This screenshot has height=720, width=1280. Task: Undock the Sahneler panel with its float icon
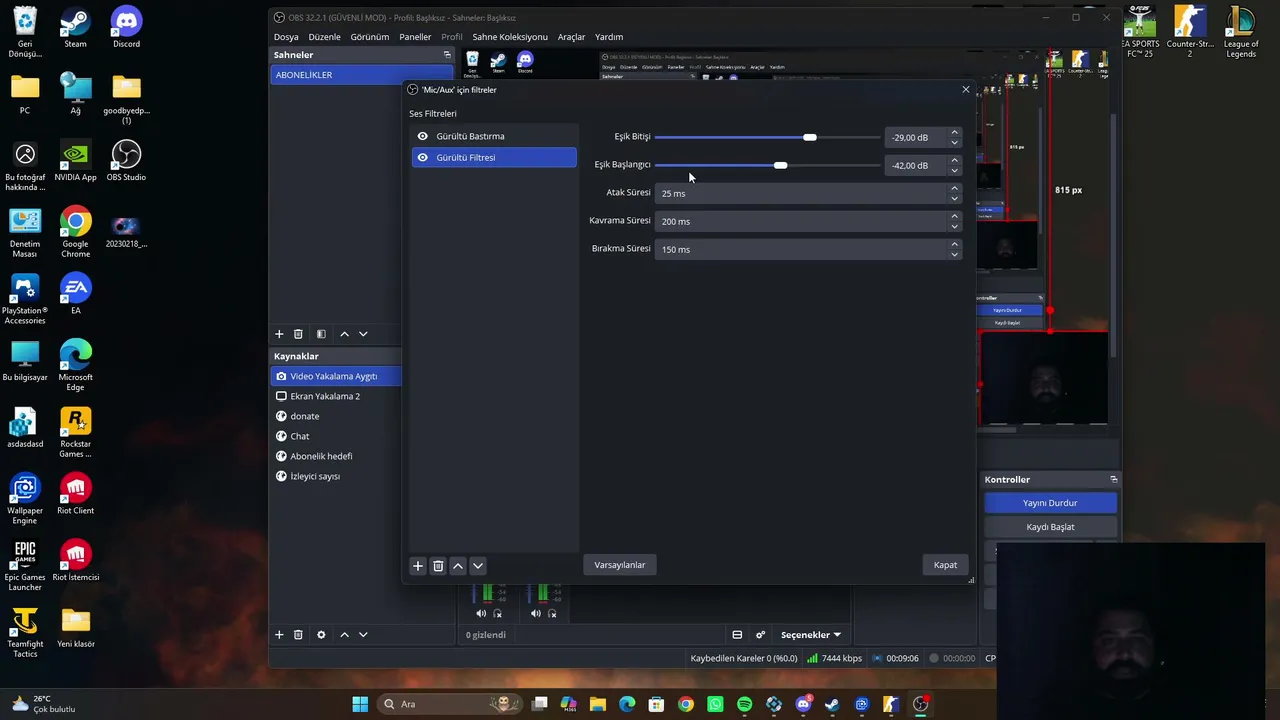tap(447, 55)
